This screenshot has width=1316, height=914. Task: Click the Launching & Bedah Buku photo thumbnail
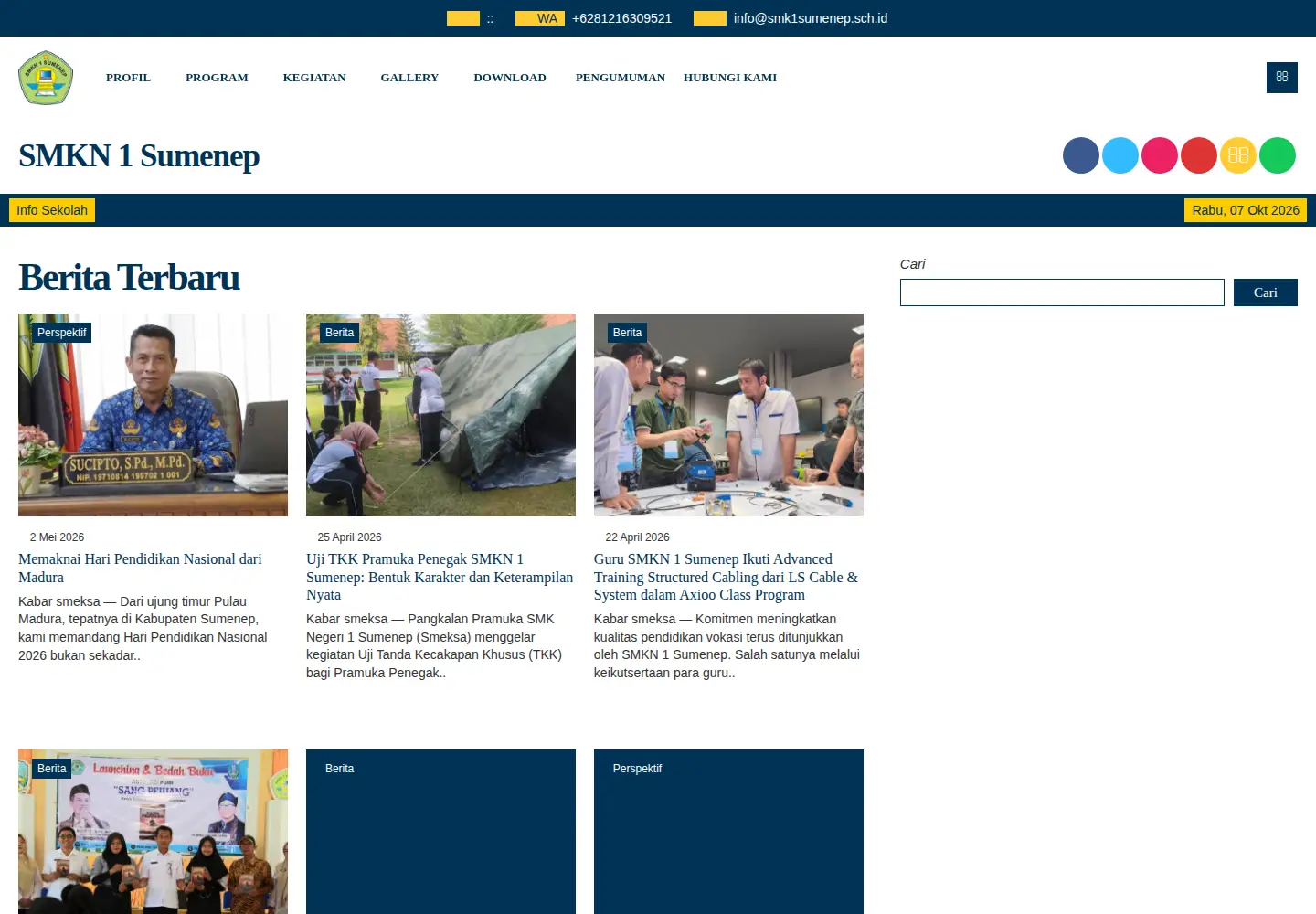[153, 832]
